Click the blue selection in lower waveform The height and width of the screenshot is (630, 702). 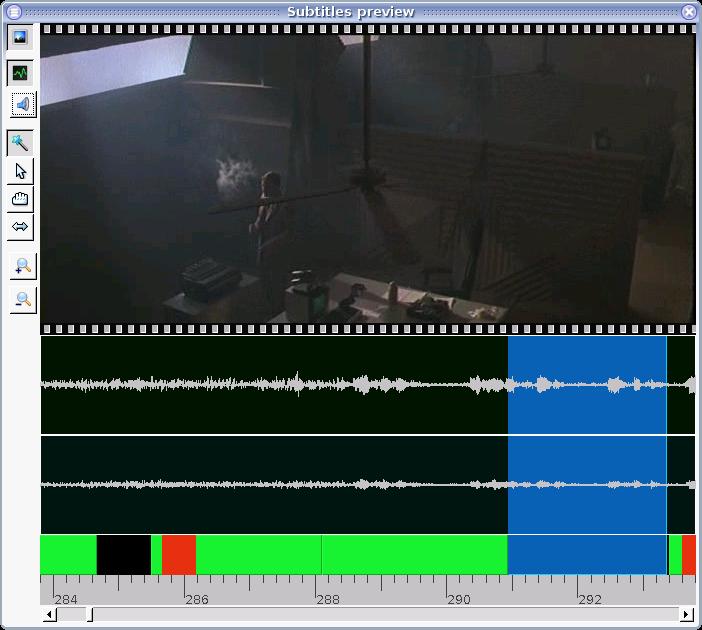tap(587, 485)
